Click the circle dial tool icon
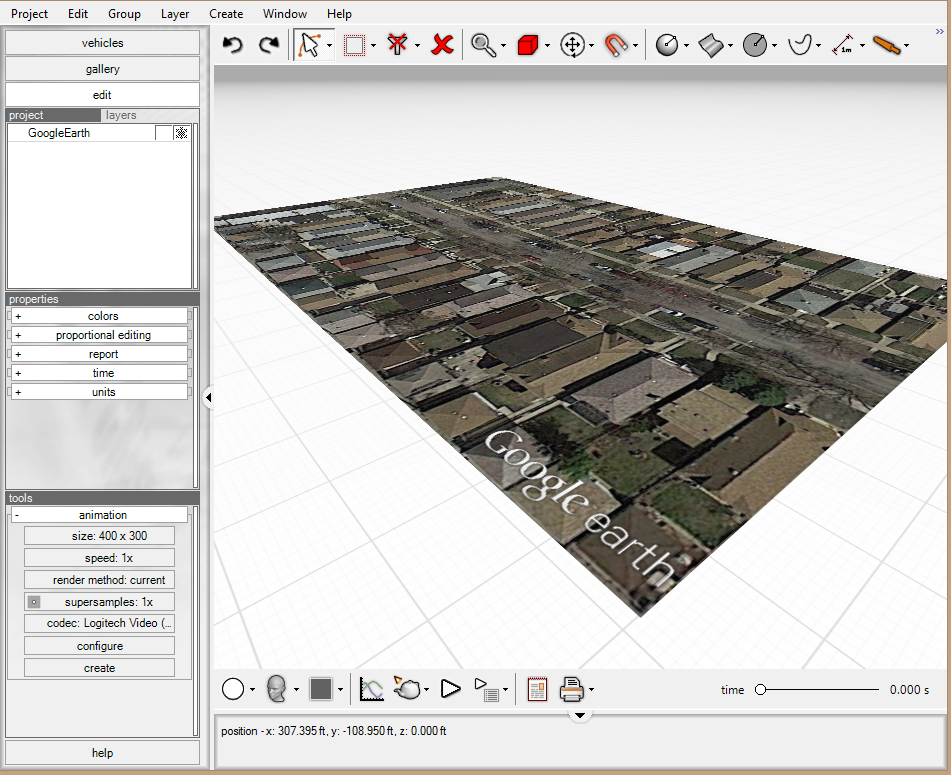Viewport: 951px width, 775px height. [x=667, y=45]
